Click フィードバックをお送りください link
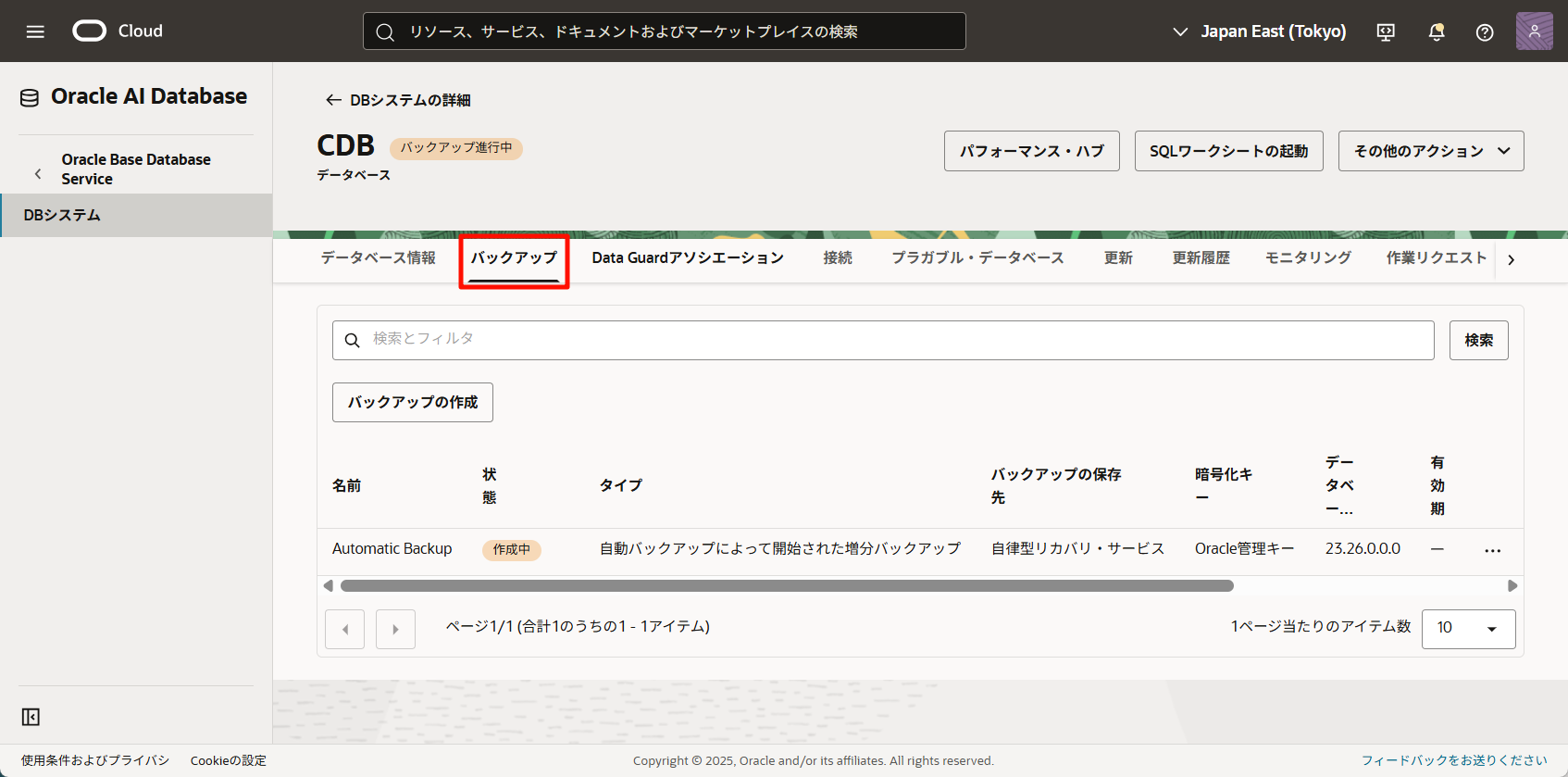The image size is (1568, 777). pyautogui.click(x=1454, y=760)
